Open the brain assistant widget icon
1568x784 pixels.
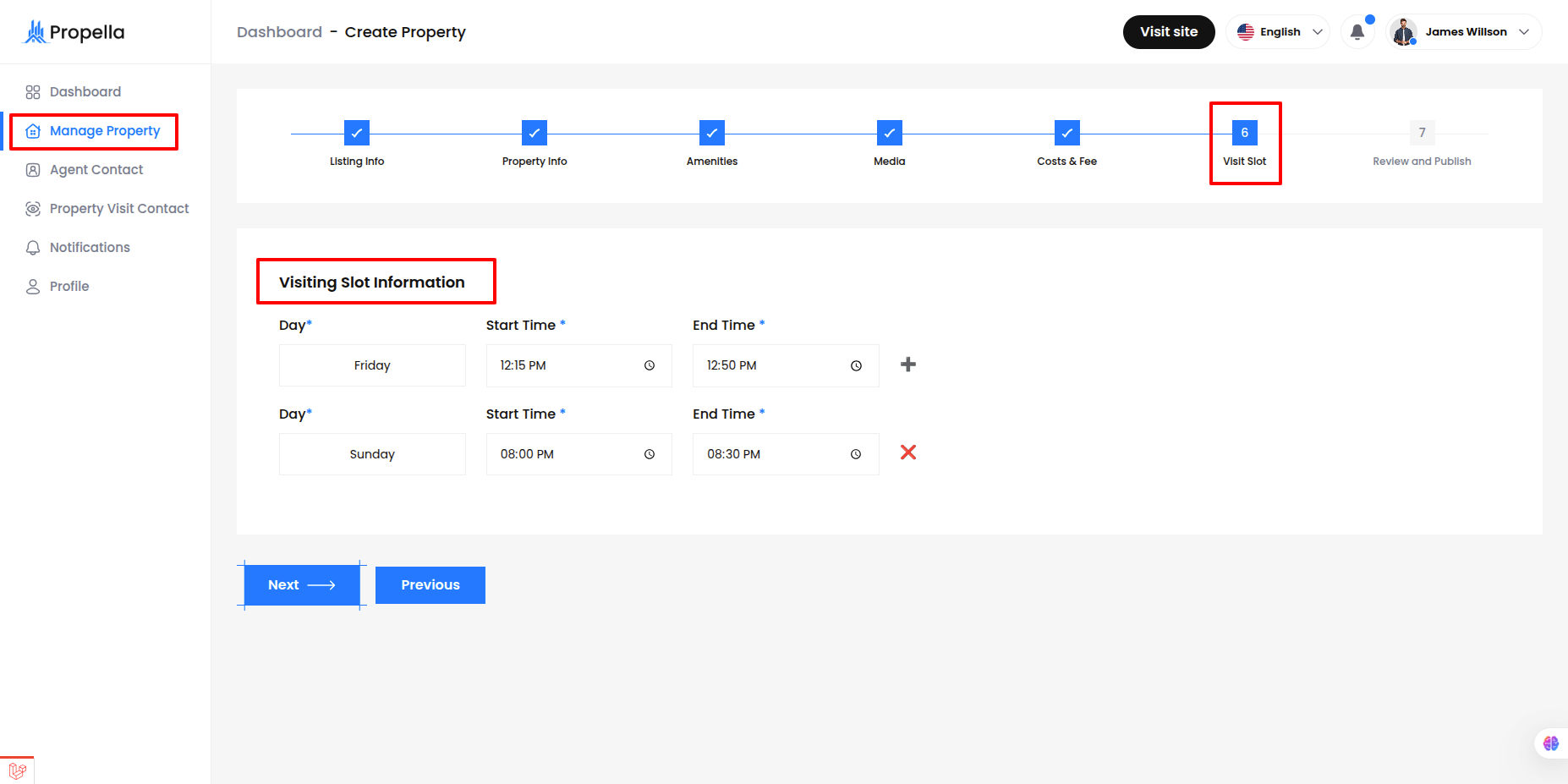[1550, 743]
